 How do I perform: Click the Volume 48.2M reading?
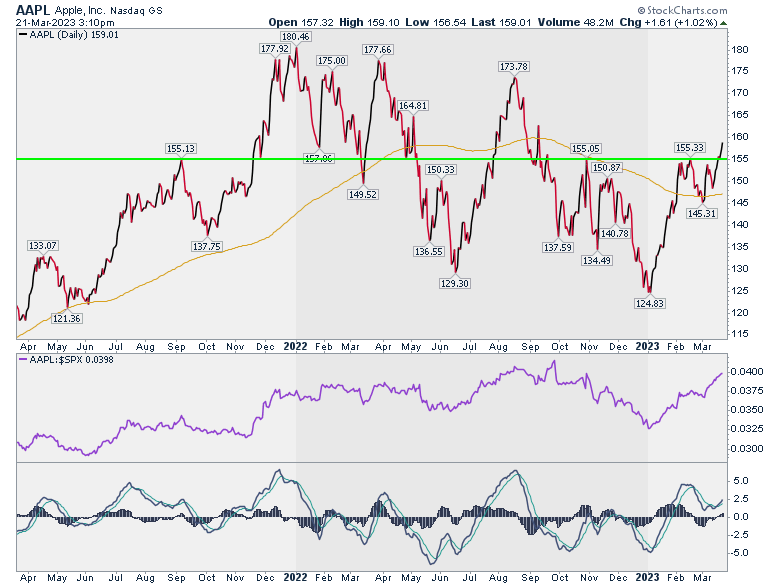[576, 22]
